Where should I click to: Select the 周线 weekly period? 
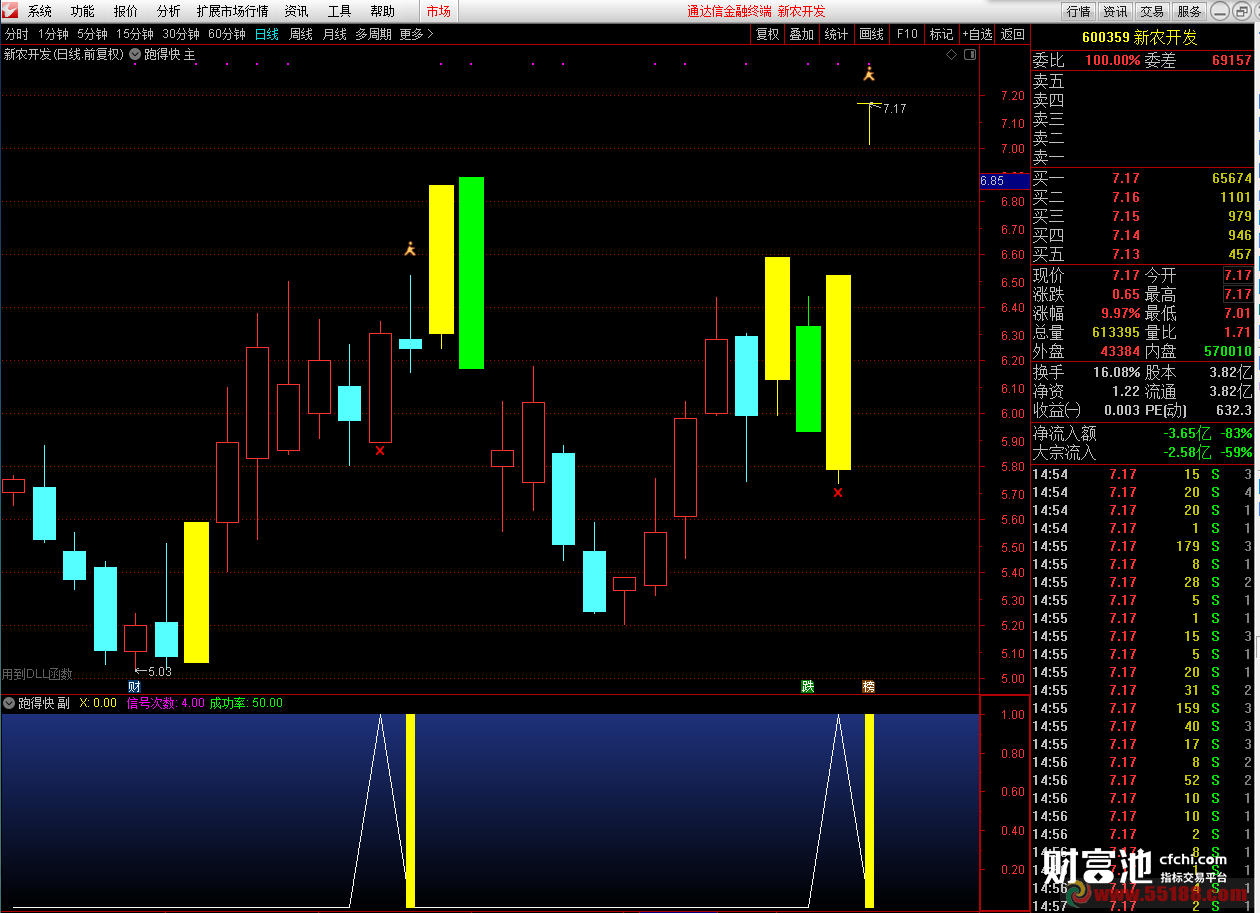301,34
